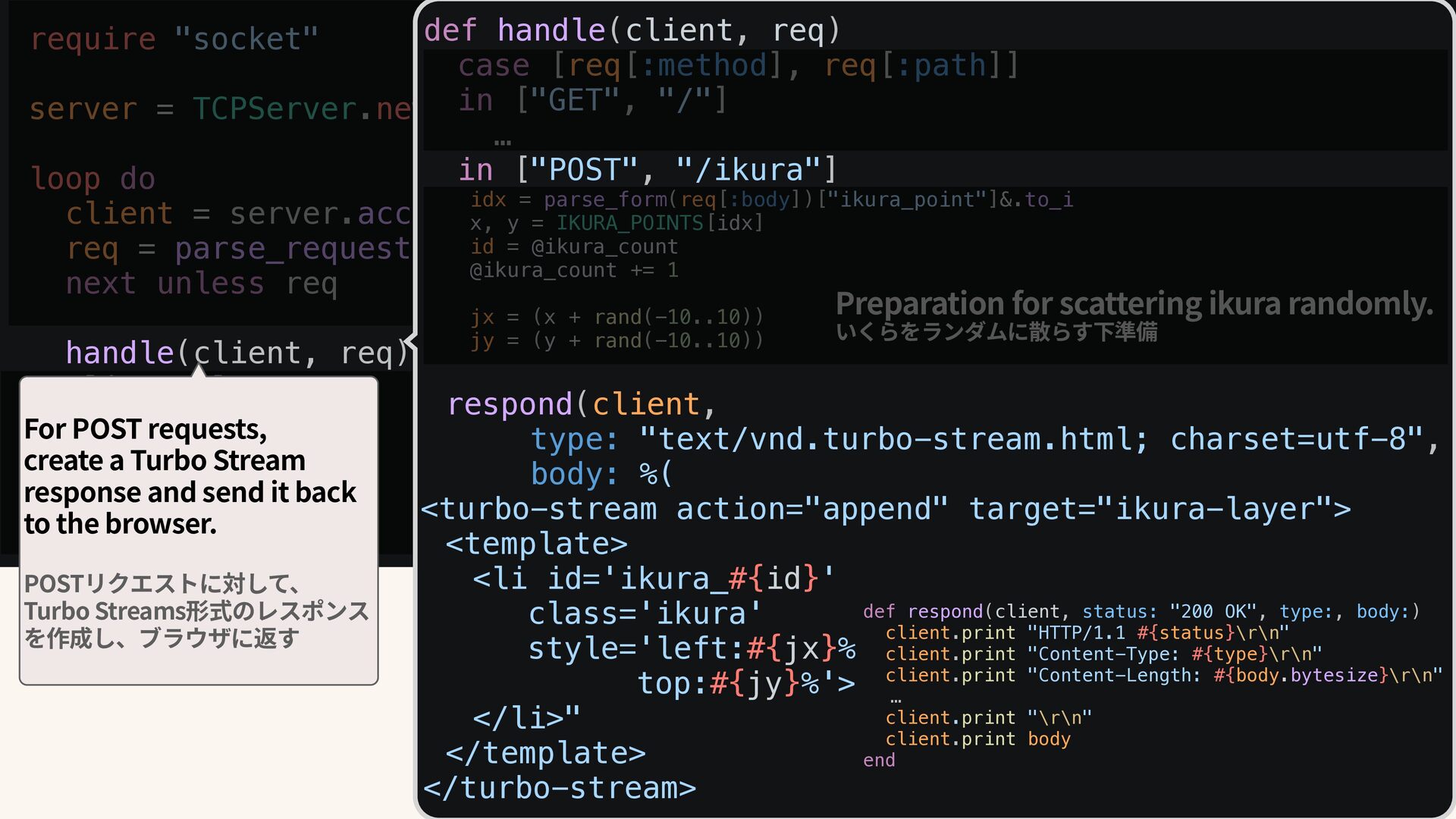Click the Content-Length print line
1456x819 pixels.
tap(1163, 675)
